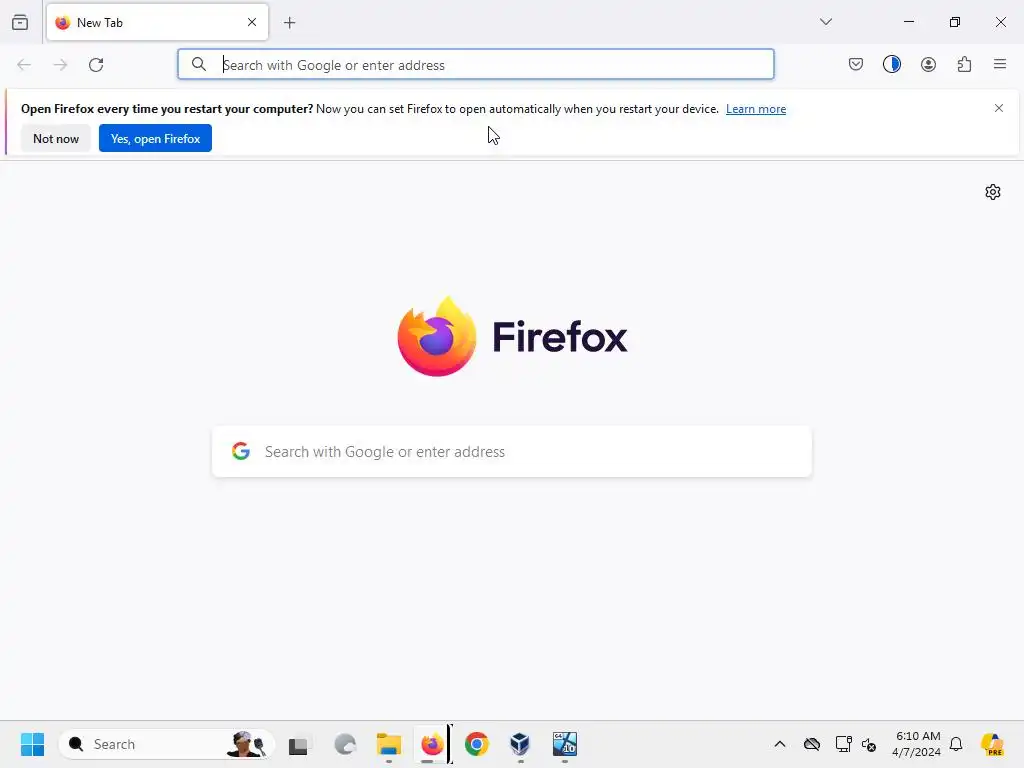Screen dimensions: 1024x768
Task: Reload the current page
Action: point(97,65)
